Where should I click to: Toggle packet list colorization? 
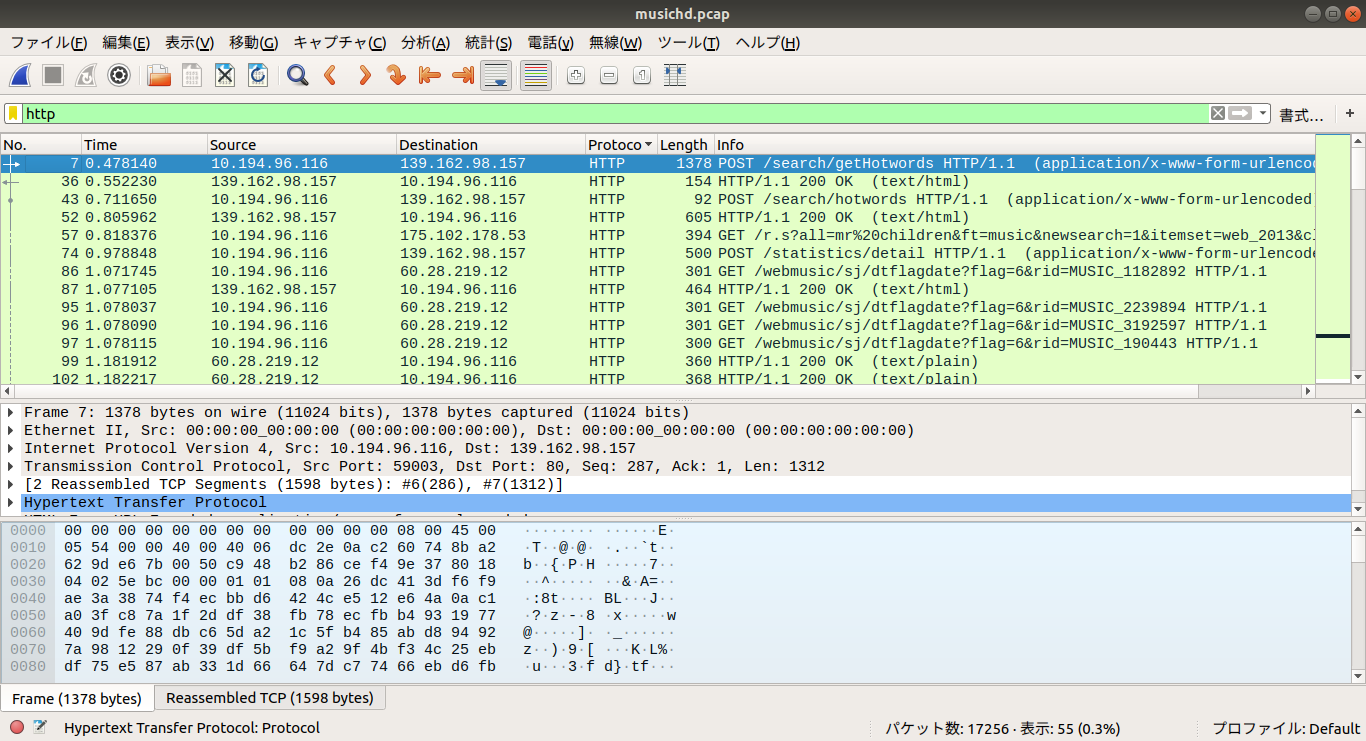[536, 75]
